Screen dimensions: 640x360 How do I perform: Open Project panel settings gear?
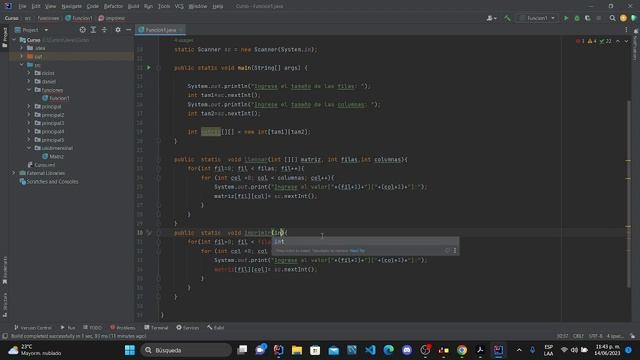click(x=118, y=30)
